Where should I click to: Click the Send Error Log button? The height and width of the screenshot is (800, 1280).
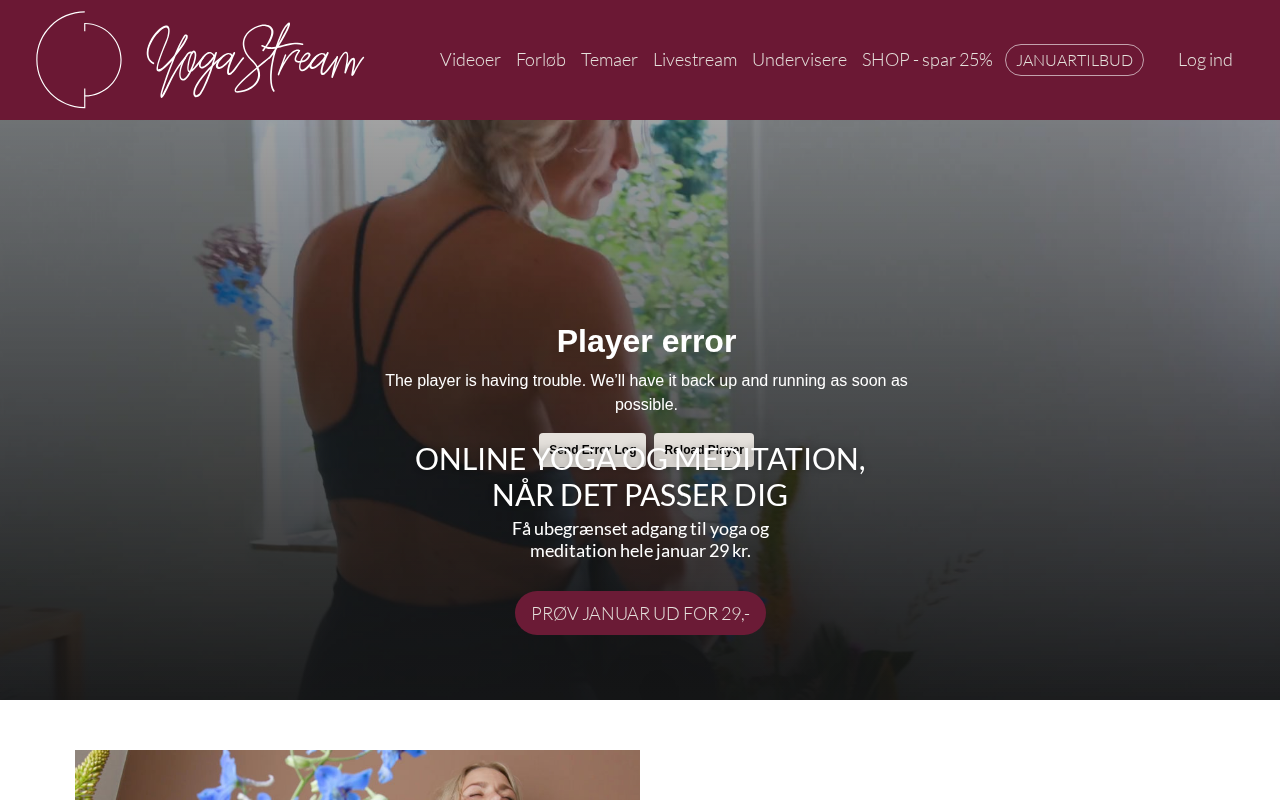(x=592, y=449)
